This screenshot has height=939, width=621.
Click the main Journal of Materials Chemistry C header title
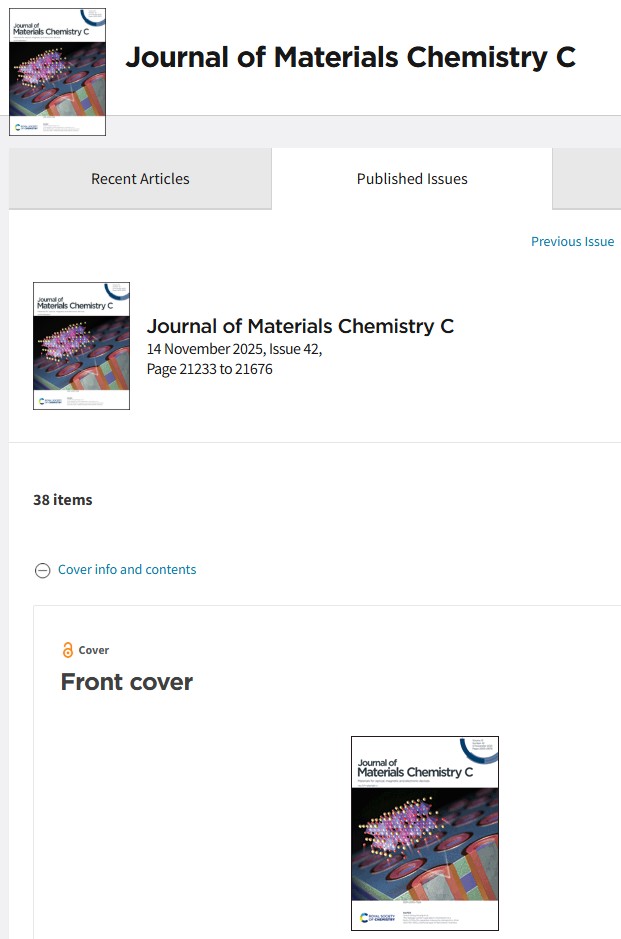click(350, 57)
